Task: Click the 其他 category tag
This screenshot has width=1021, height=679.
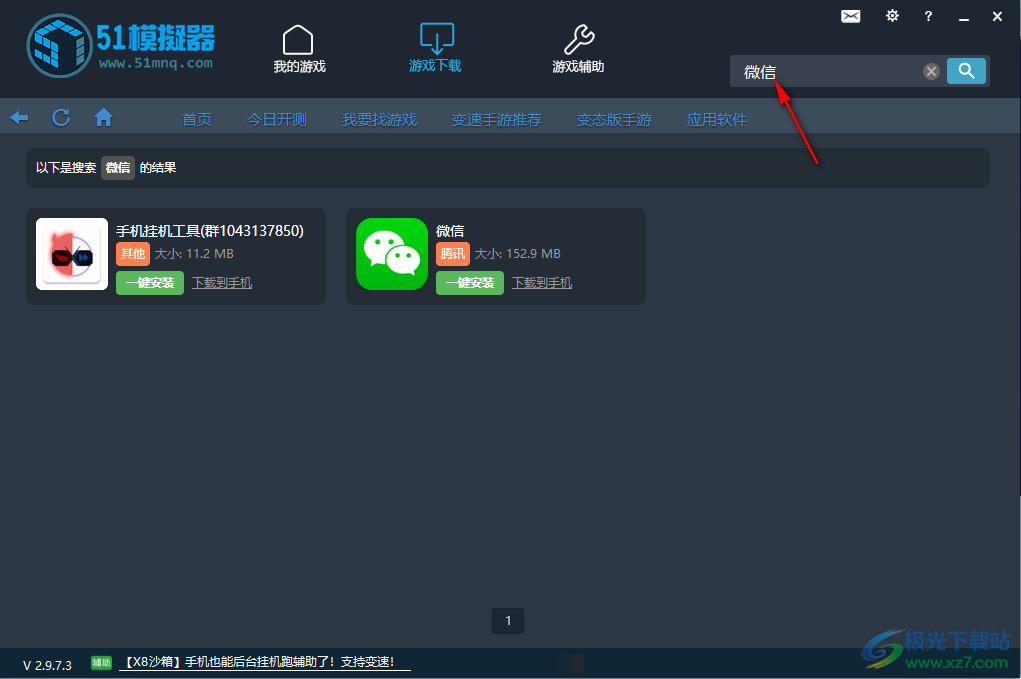Action: (133, 253)
